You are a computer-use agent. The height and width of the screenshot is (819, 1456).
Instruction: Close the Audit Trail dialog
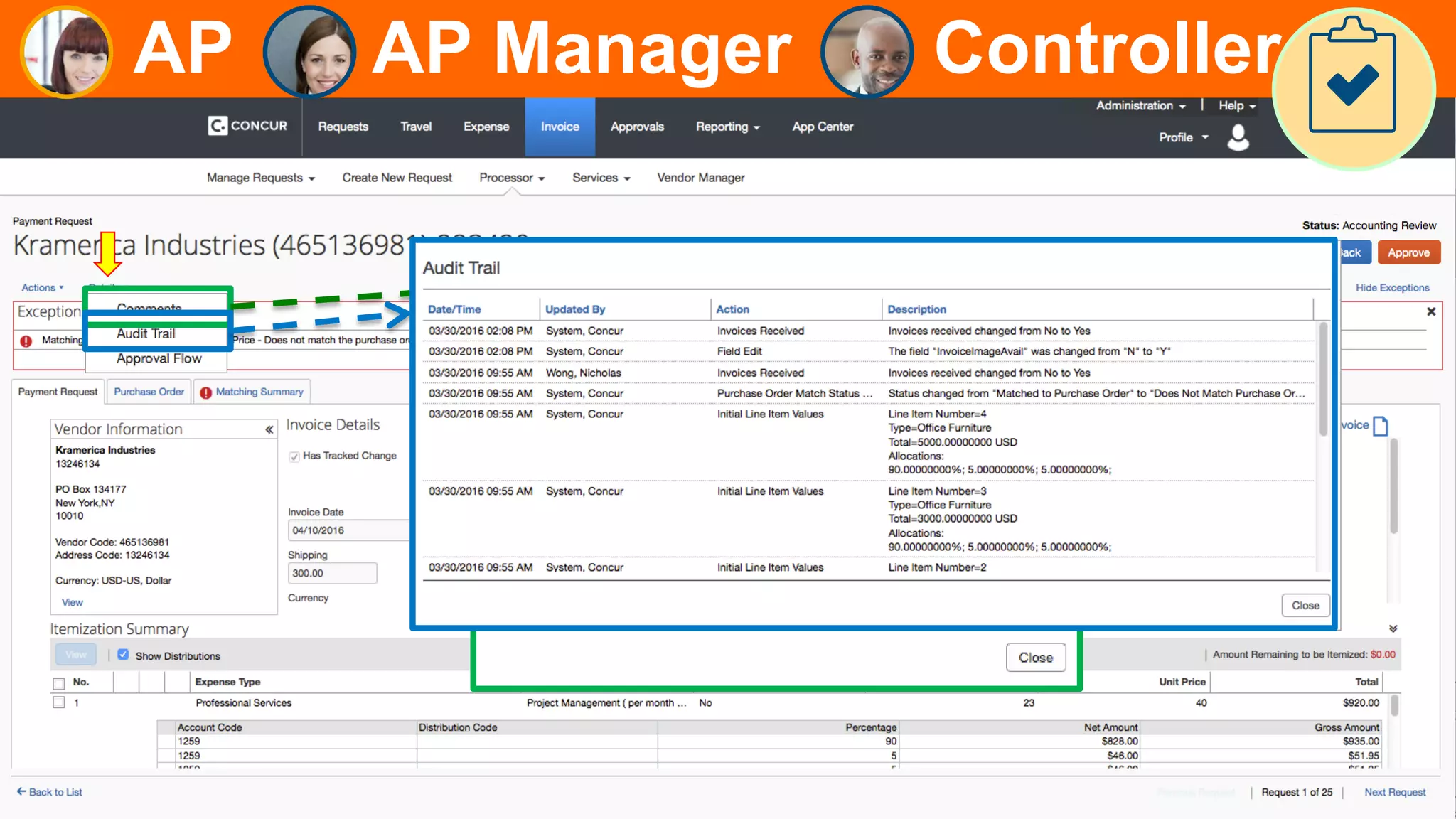[x=1305, y=605]
